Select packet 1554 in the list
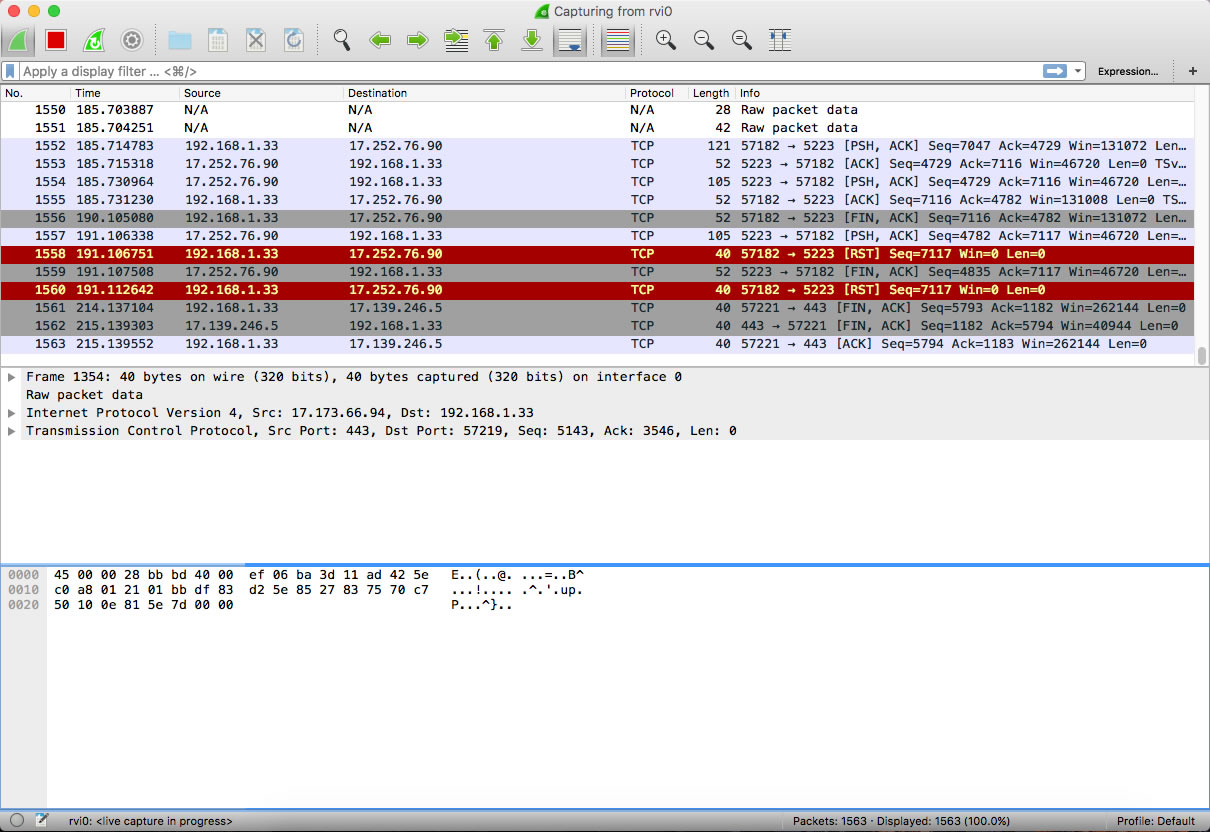This screenshot has height=832, width=1210. [597, 182]
